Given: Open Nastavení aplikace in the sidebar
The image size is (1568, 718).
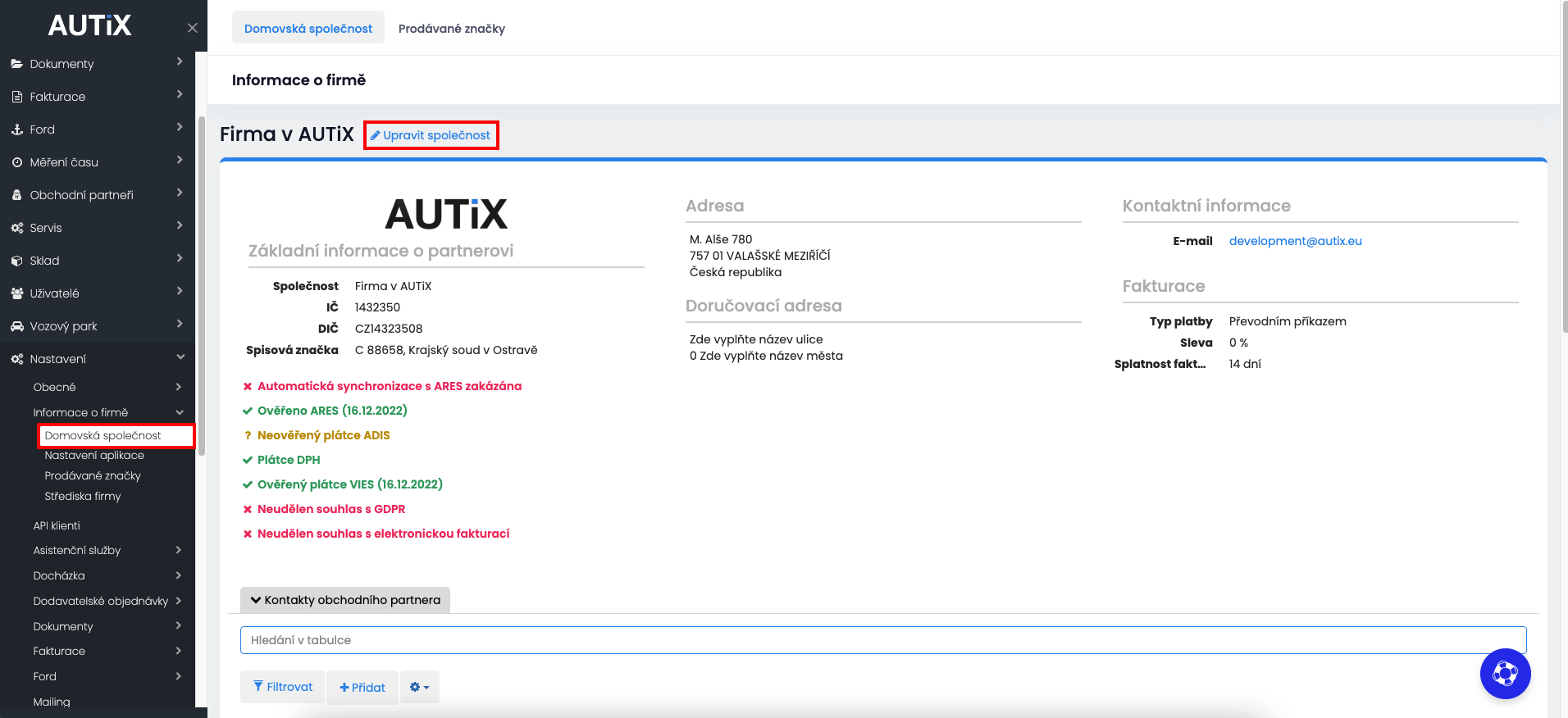Looking at the screenshot, I should 94,456.
